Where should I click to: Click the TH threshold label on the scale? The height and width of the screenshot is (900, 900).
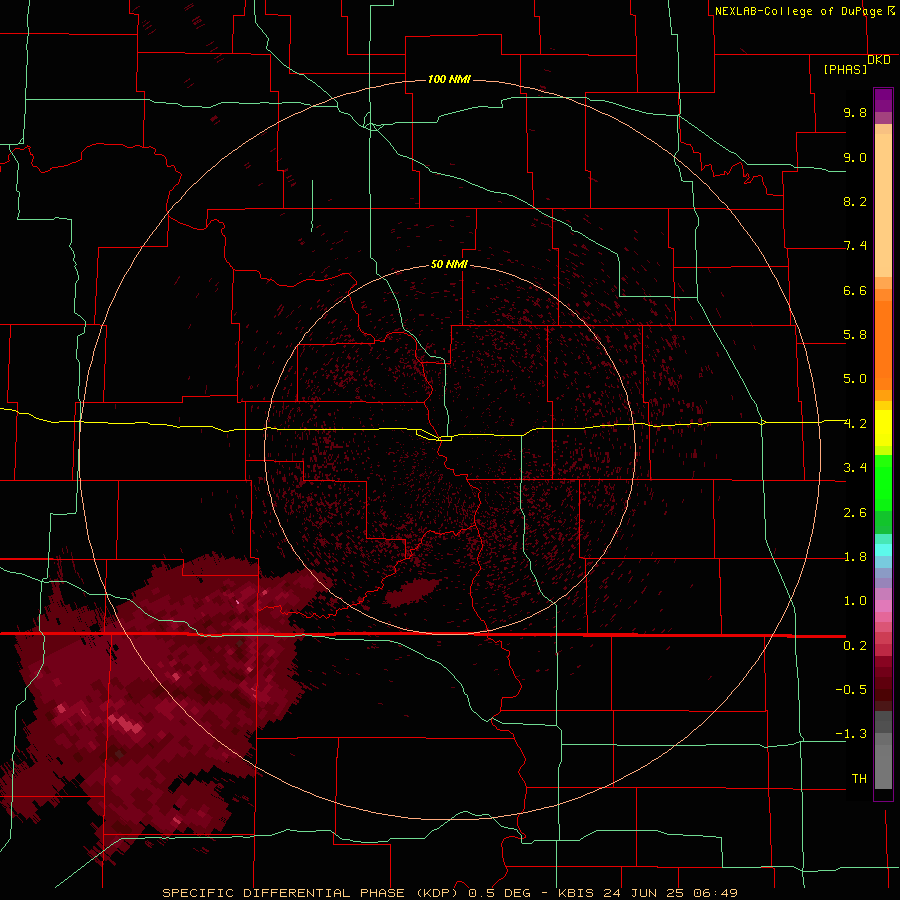pyautogui.click(x=859, y=779)
